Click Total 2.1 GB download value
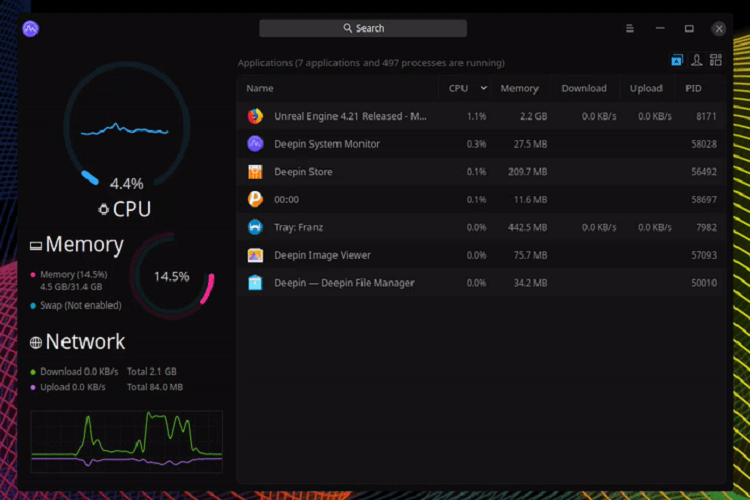This screenshot has width=750, height=500. pyautogui.click(x=152, y=371)
